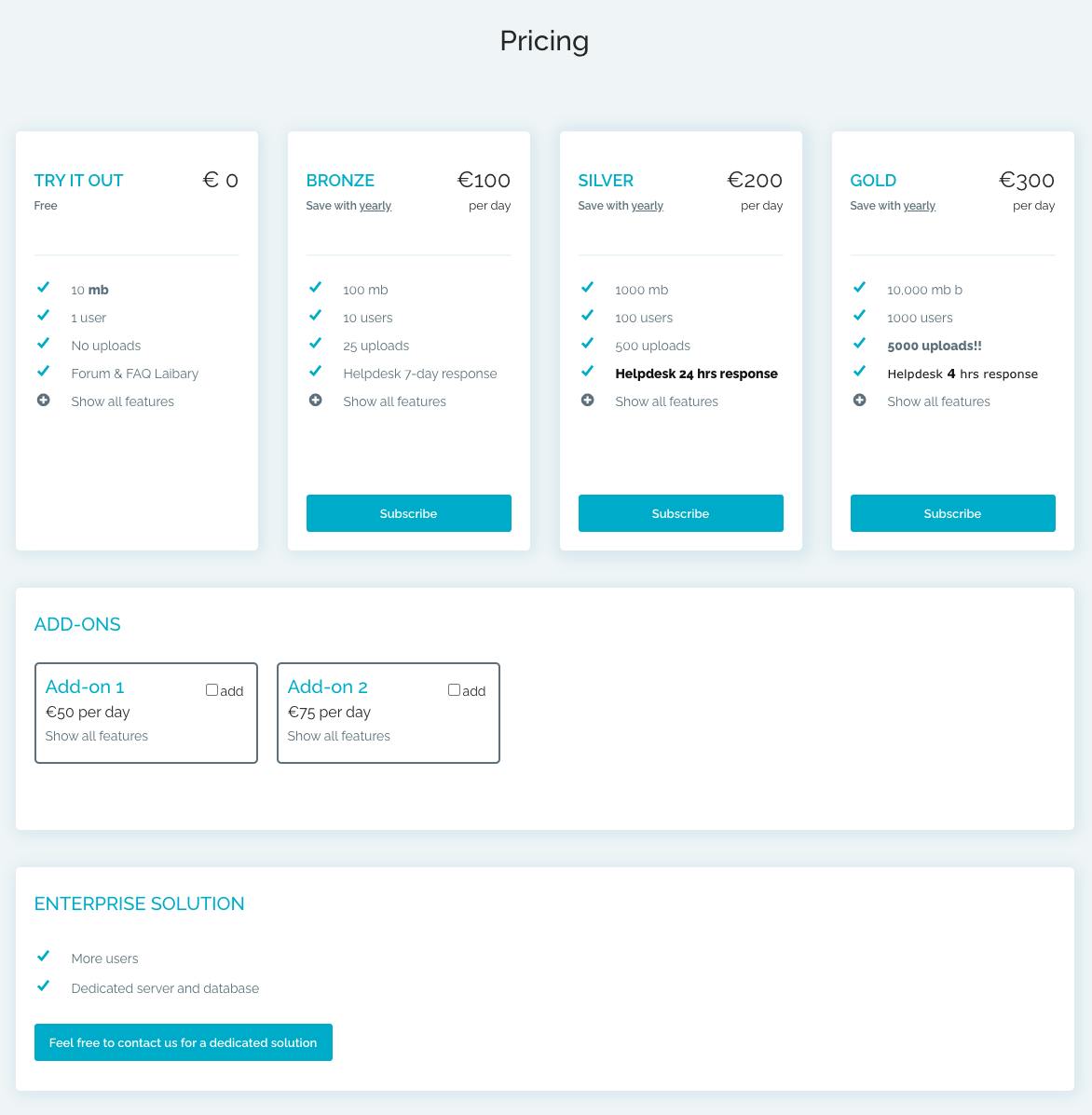Subscribe to the BRONZE plan
This screenshot has height=1115, width=1092.
coord(409,513)
